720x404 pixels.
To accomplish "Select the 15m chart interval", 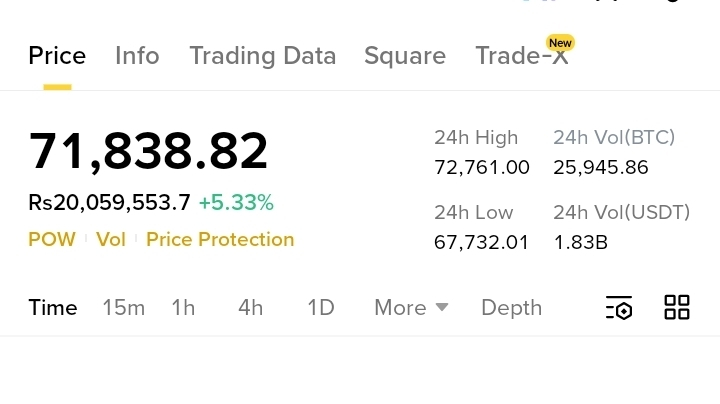I will (124, 308).
